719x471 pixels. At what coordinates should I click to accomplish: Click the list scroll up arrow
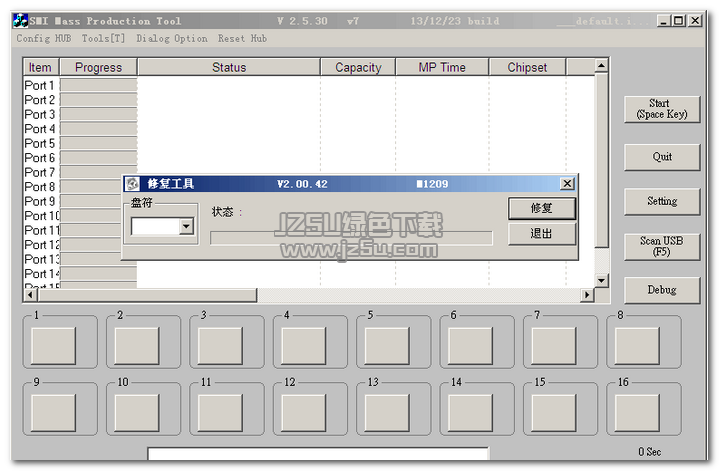[x=601, y=66]
